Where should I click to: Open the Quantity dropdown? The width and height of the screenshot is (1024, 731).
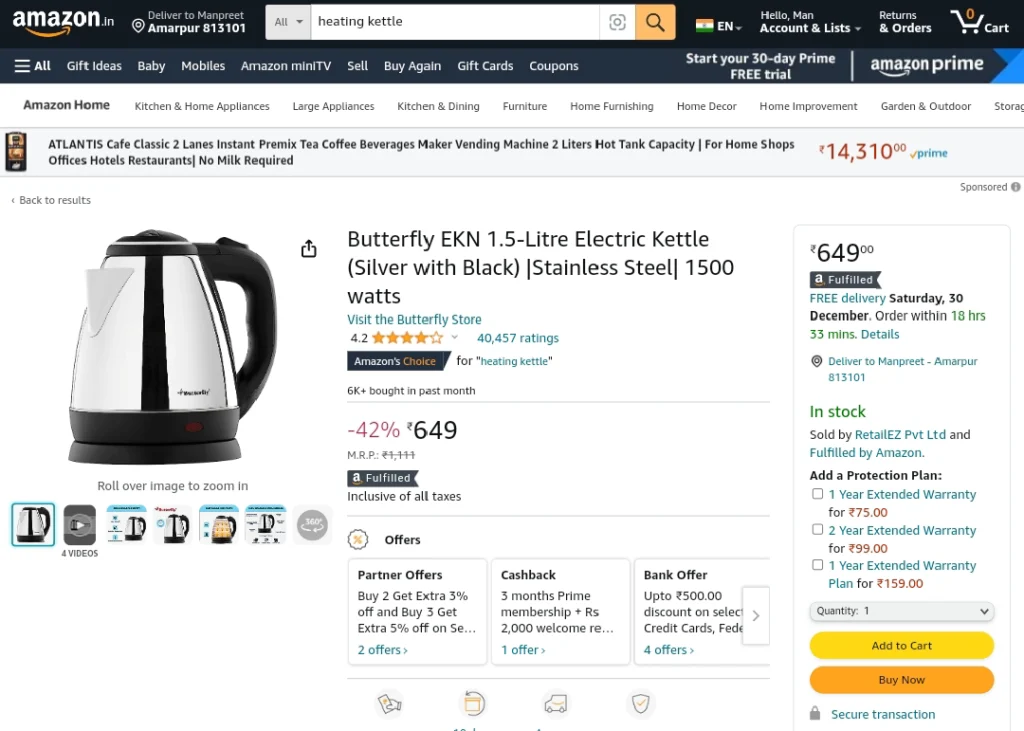(x=902, y=611)
